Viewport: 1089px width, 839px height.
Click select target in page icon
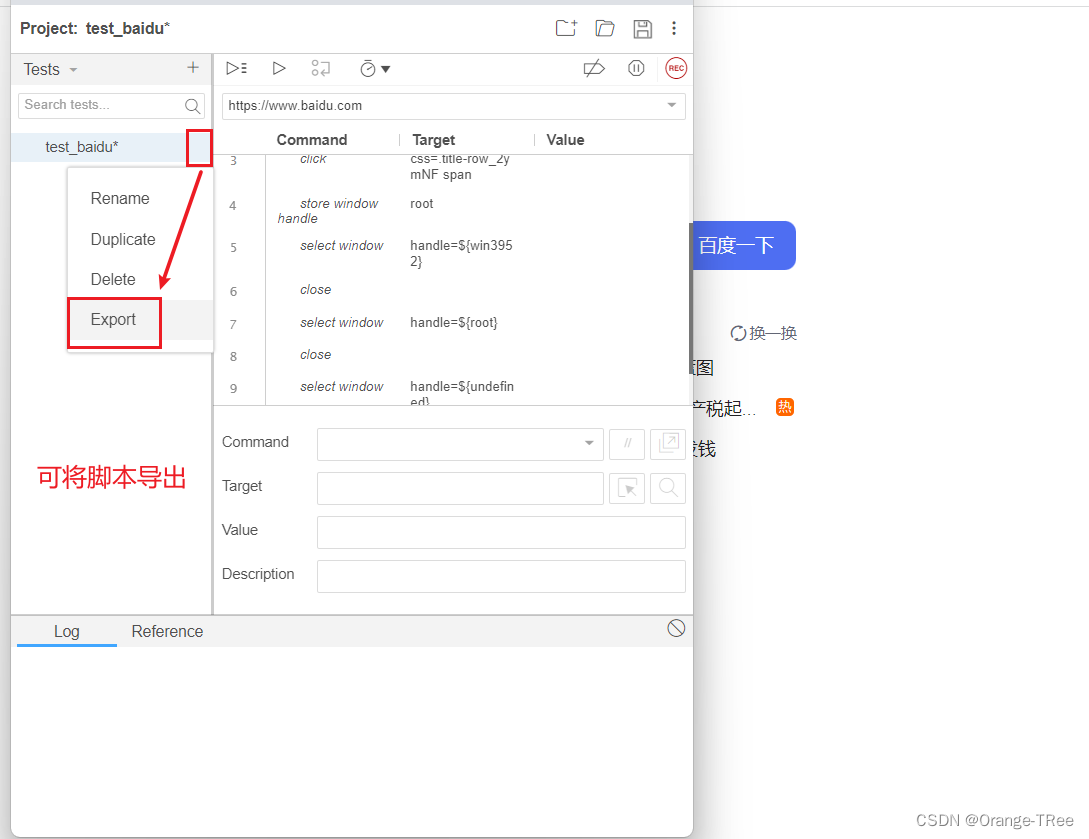[x=627, y=488]
